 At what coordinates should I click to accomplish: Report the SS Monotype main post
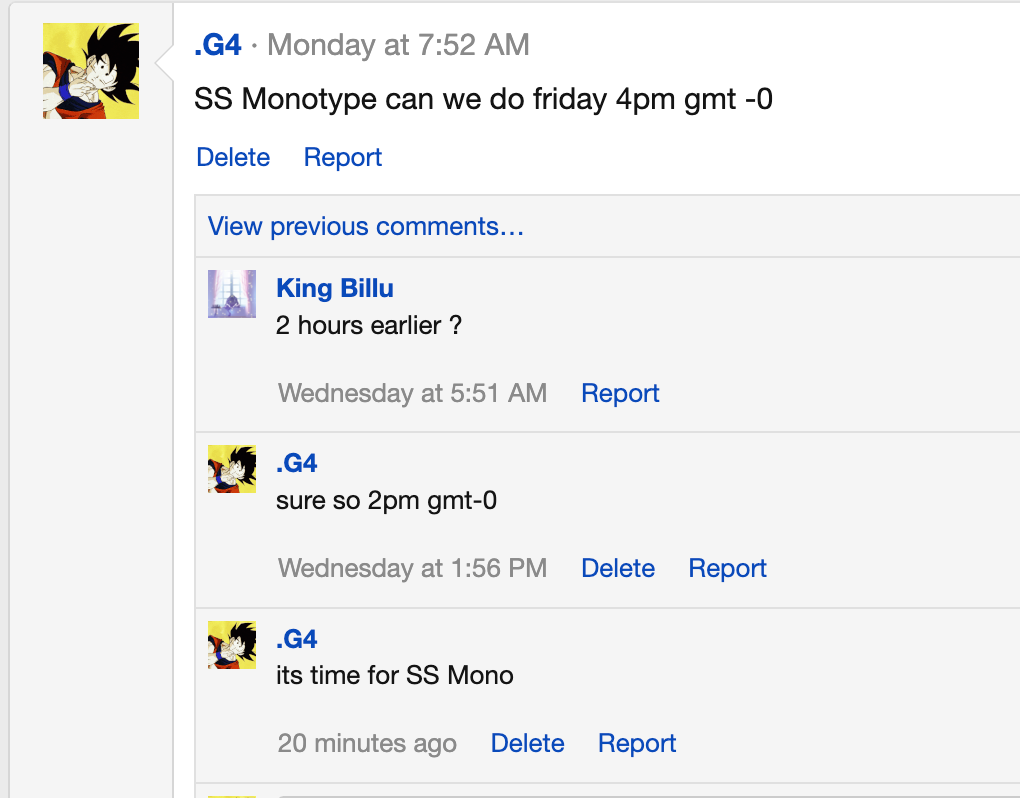343,157
